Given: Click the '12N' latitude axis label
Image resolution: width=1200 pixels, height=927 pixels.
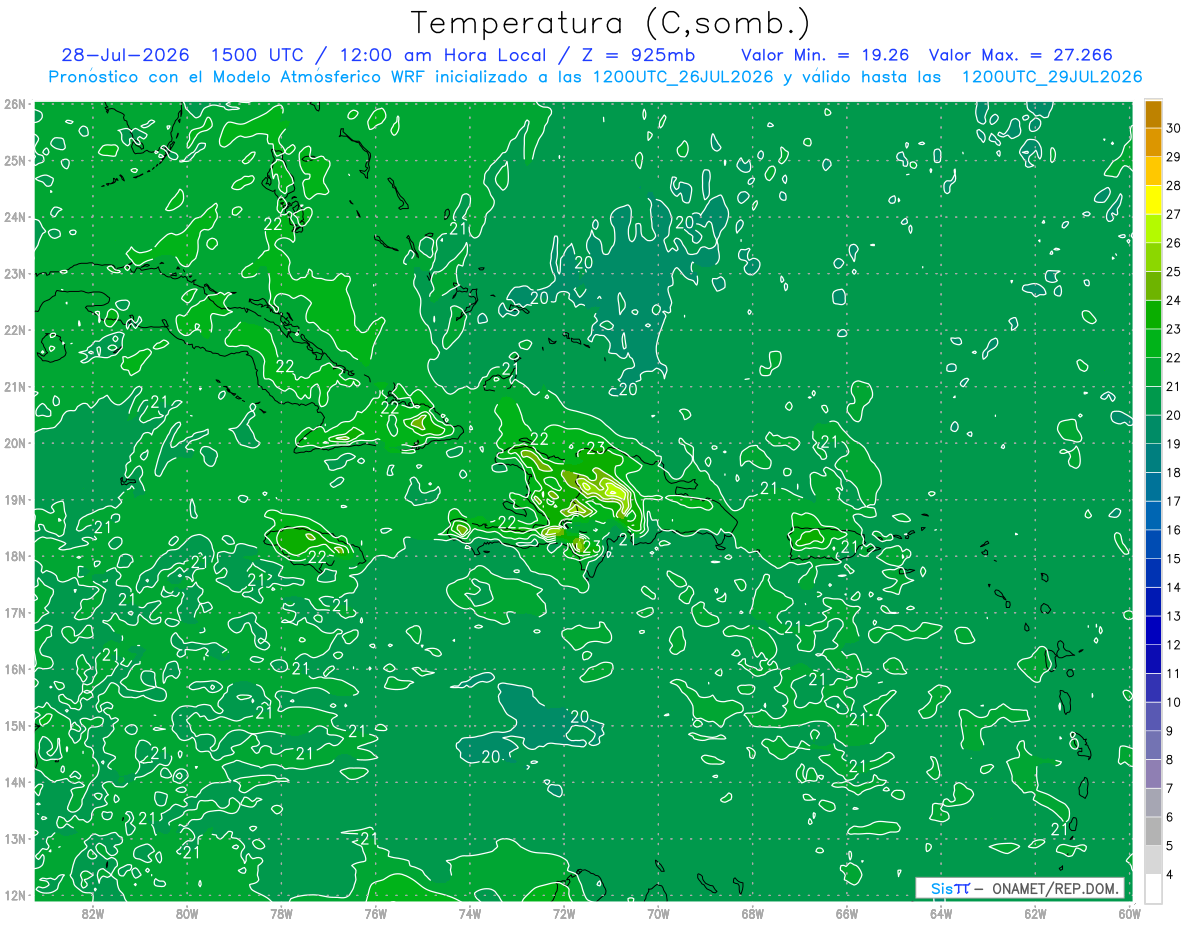Looking at the screenshot, I should point(14,895).
